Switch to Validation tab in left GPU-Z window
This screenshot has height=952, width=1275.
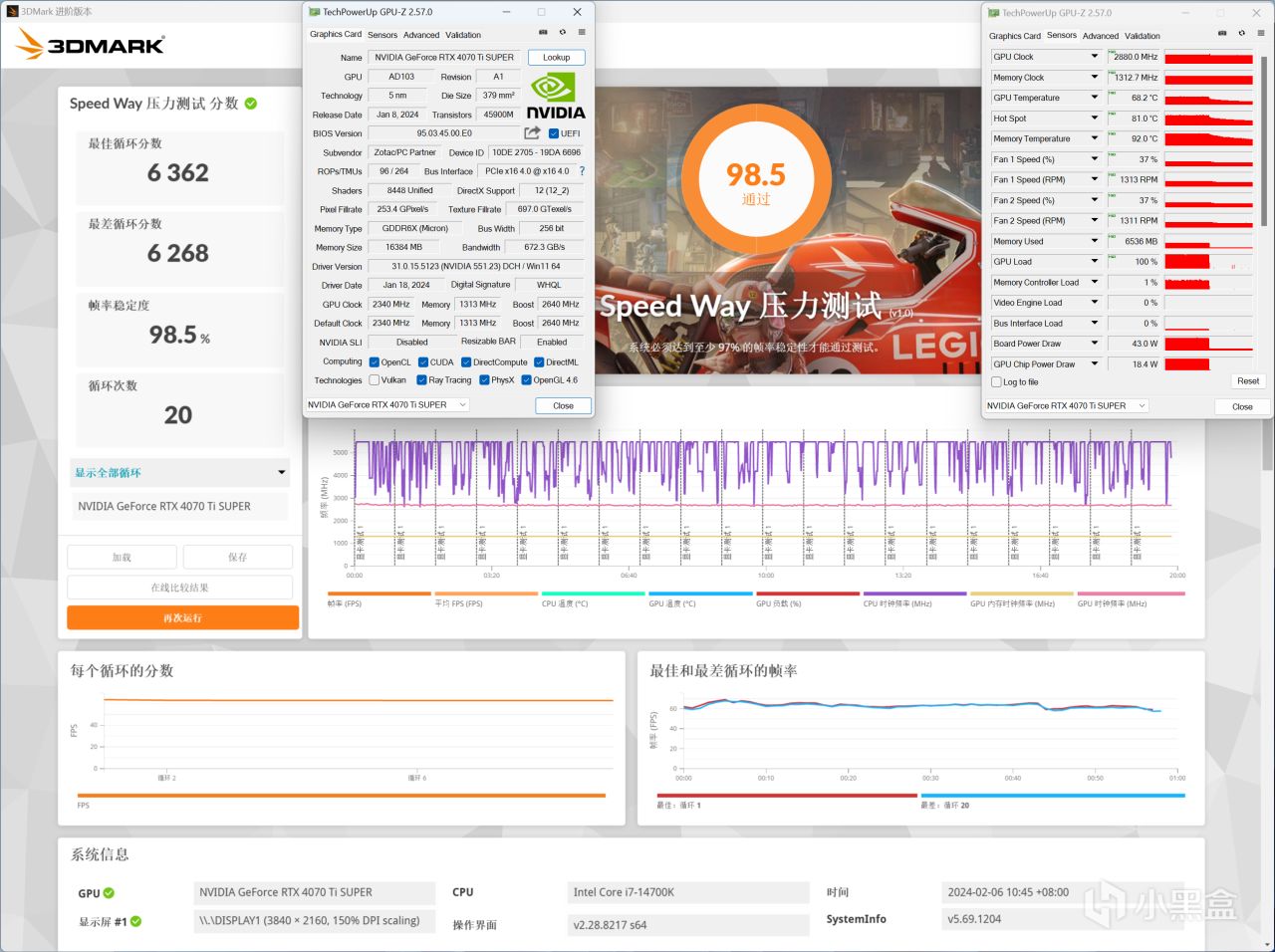click(463, 35)
